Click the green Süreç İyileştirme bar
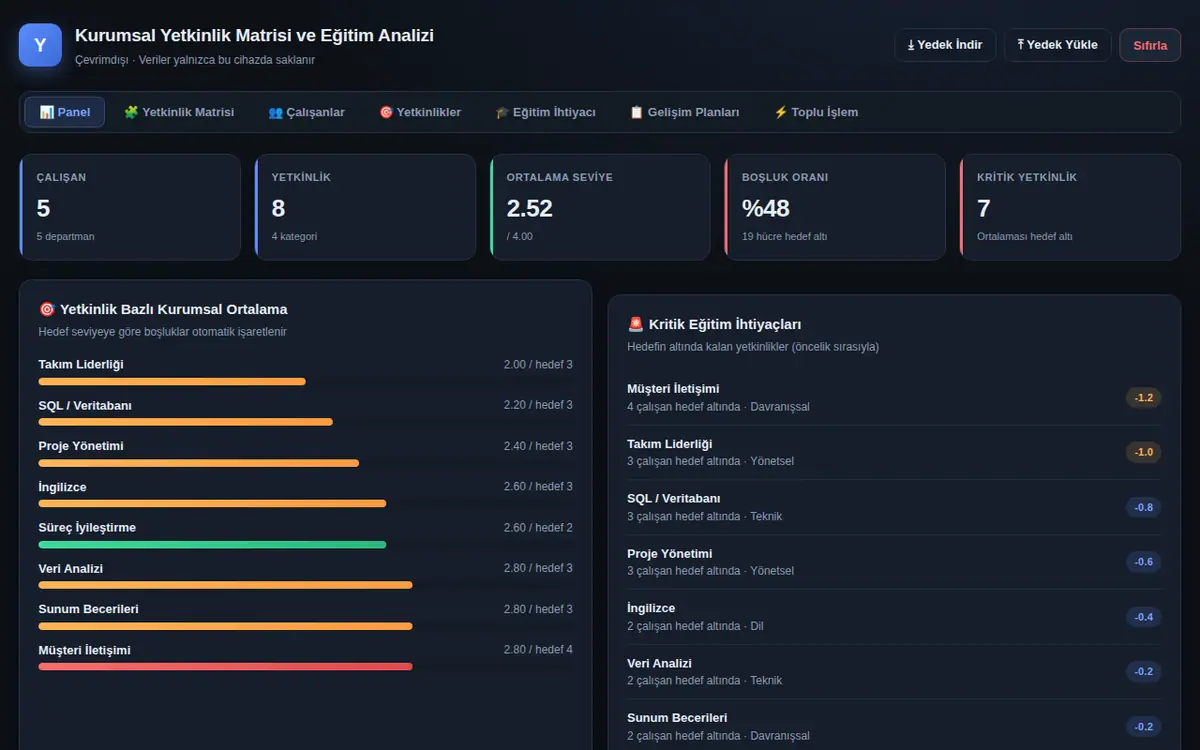1200x750 pixels. click(212, 544)
